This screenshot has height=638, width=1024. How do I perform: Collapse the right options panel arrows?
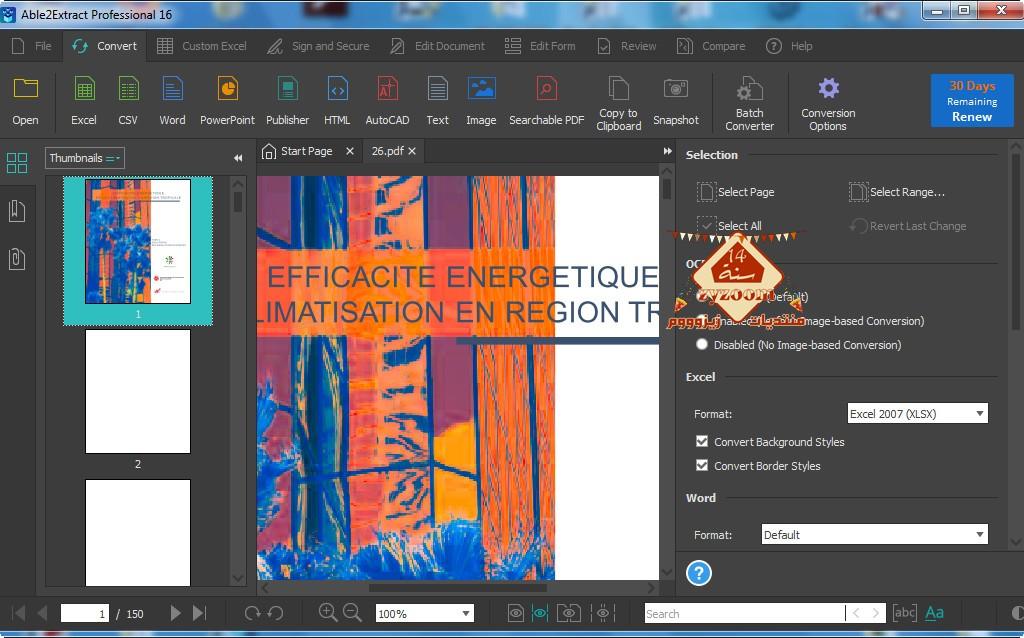(667, 151)
